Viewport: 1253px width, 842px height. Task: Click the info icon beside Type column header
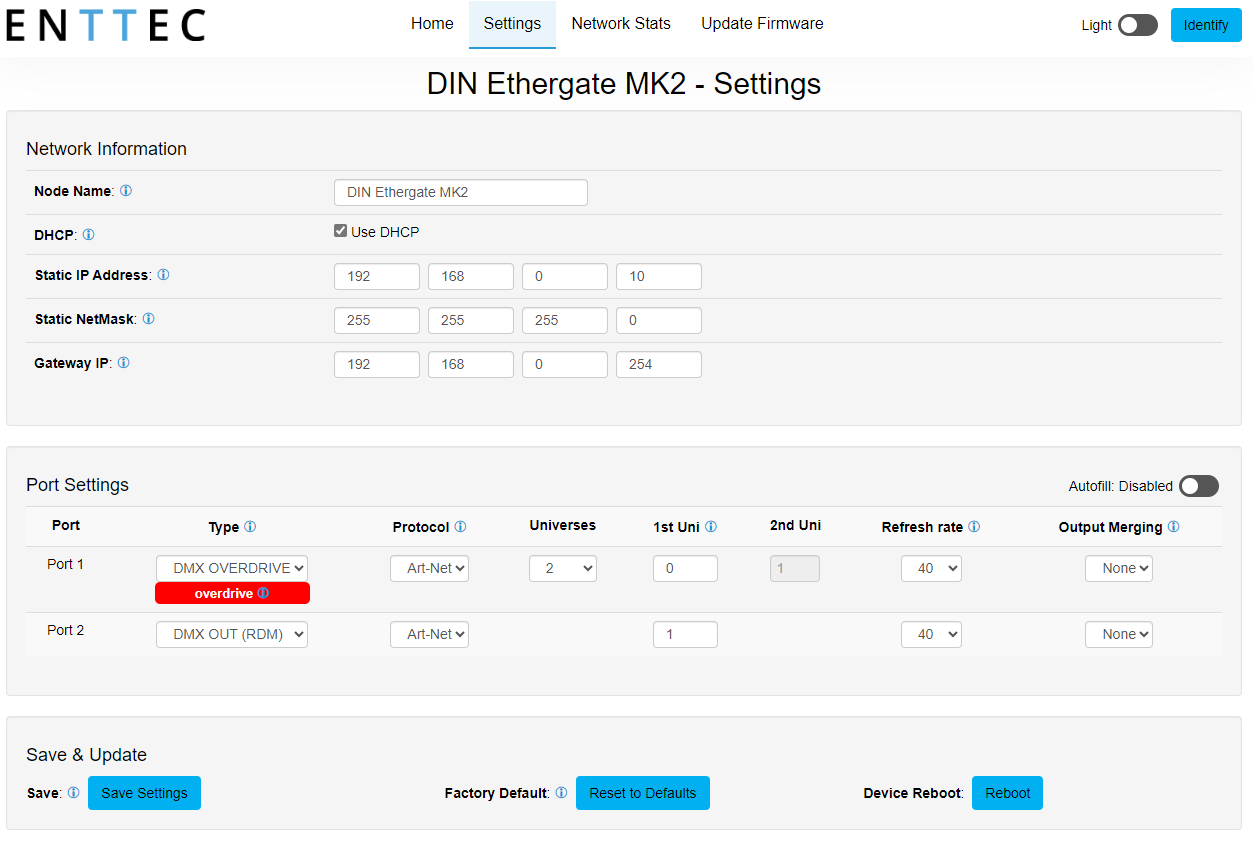pos(250,526)
